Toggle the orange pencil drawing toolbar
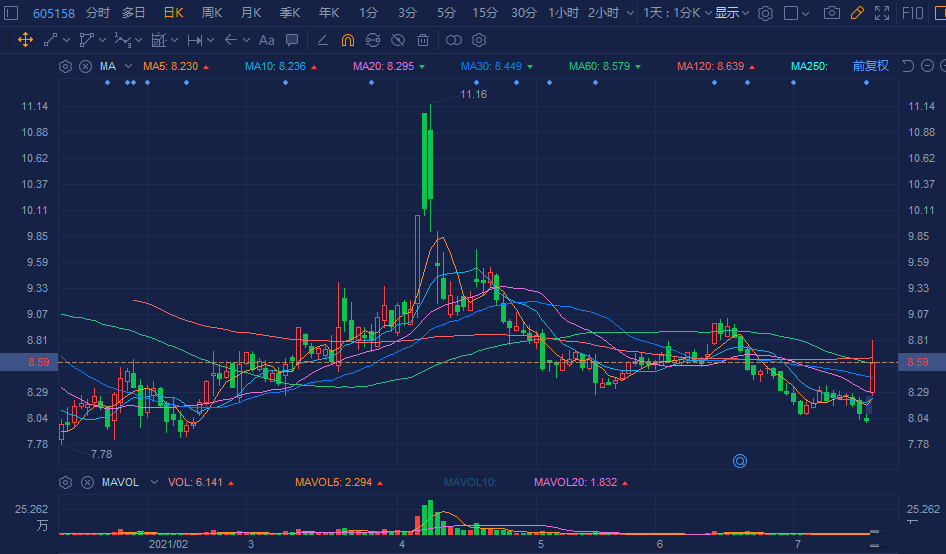The width and height of the screenshot is (946, 554). [857, 13]
